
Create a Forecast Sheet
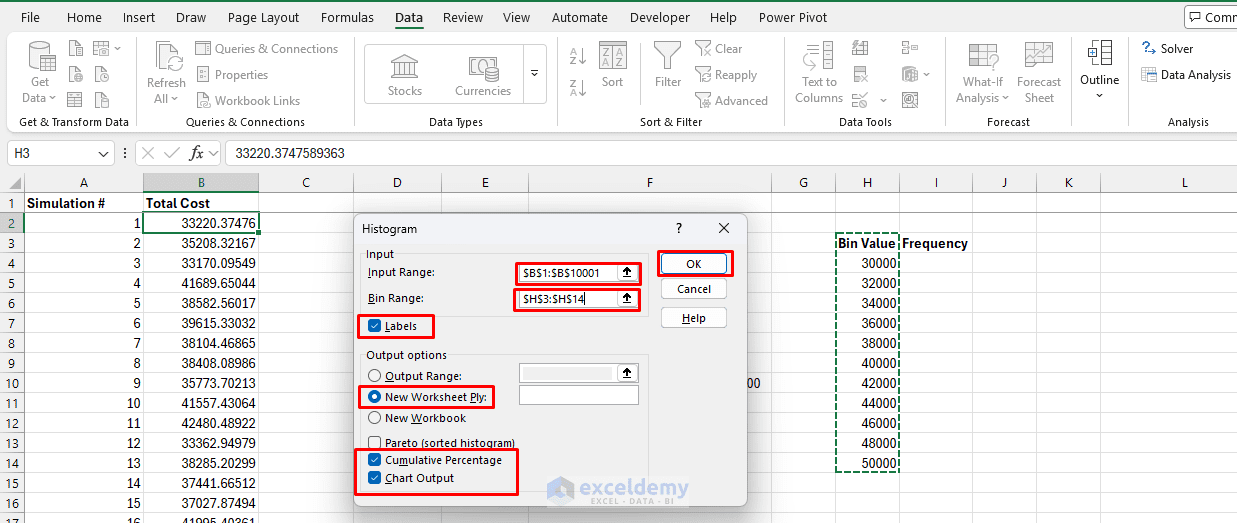coord(1039,72)
